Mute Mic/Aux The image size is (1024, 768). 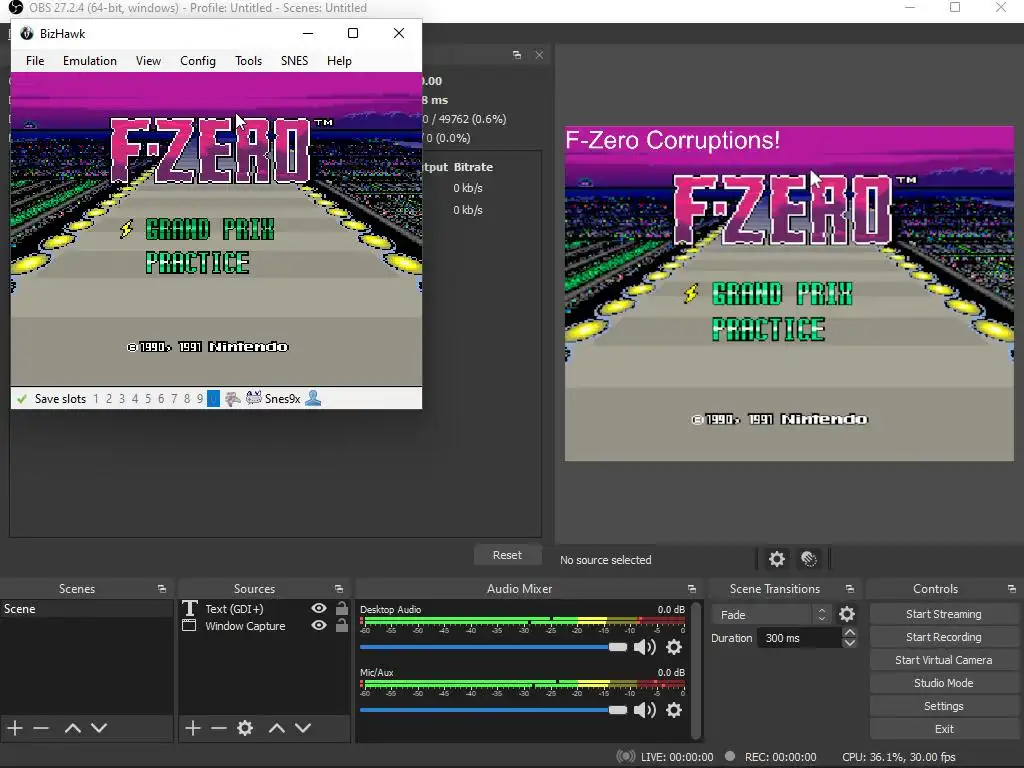pos(645,710)
